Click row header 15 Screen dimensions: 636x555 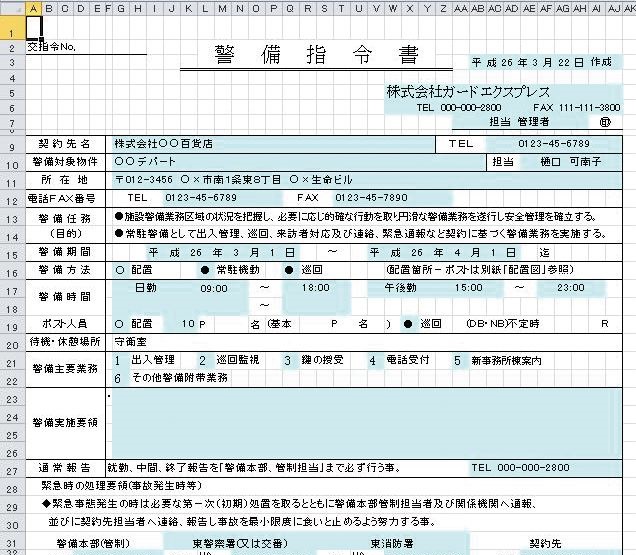12,255
